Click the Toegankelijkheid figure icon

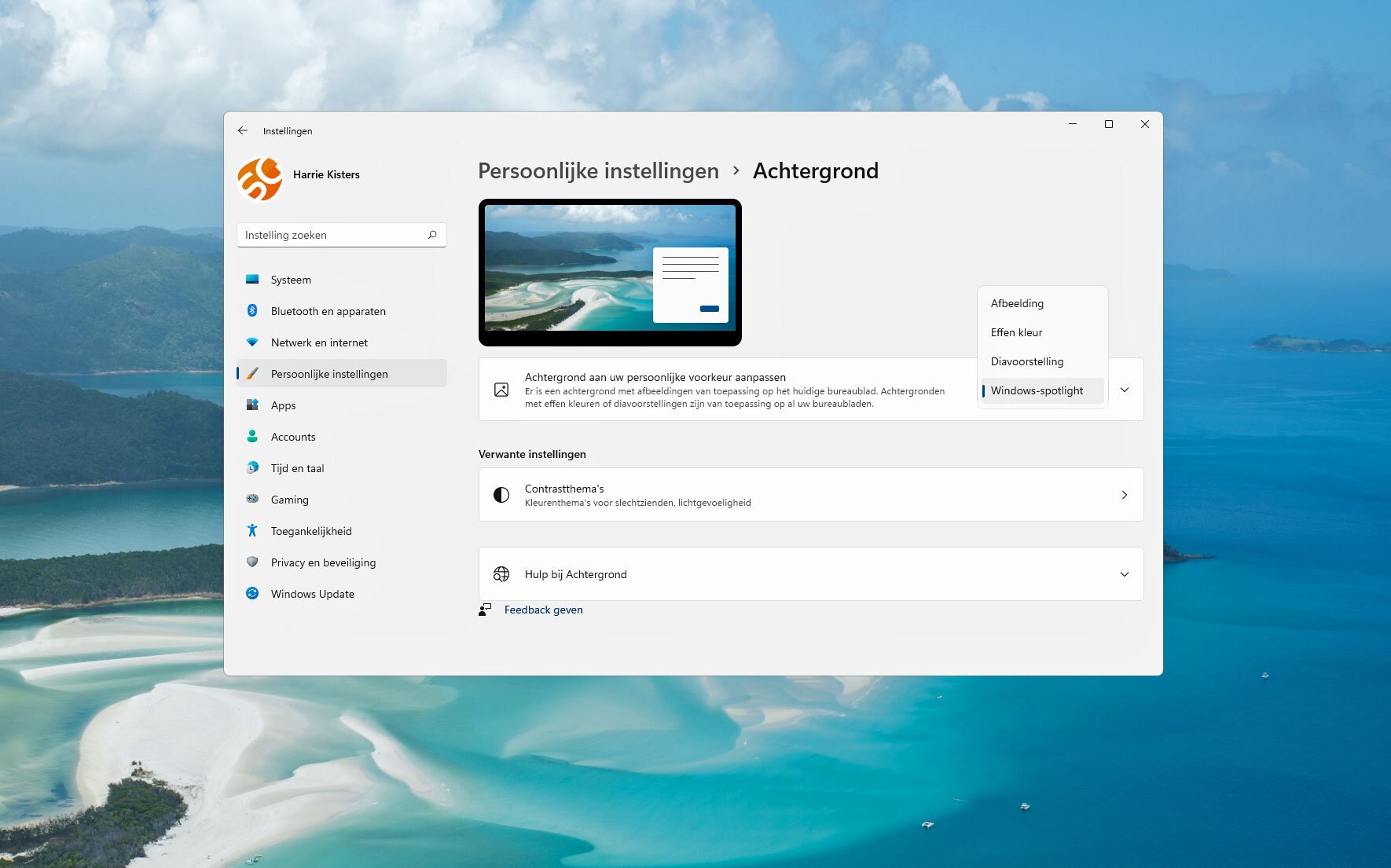[x=252, y=531]
